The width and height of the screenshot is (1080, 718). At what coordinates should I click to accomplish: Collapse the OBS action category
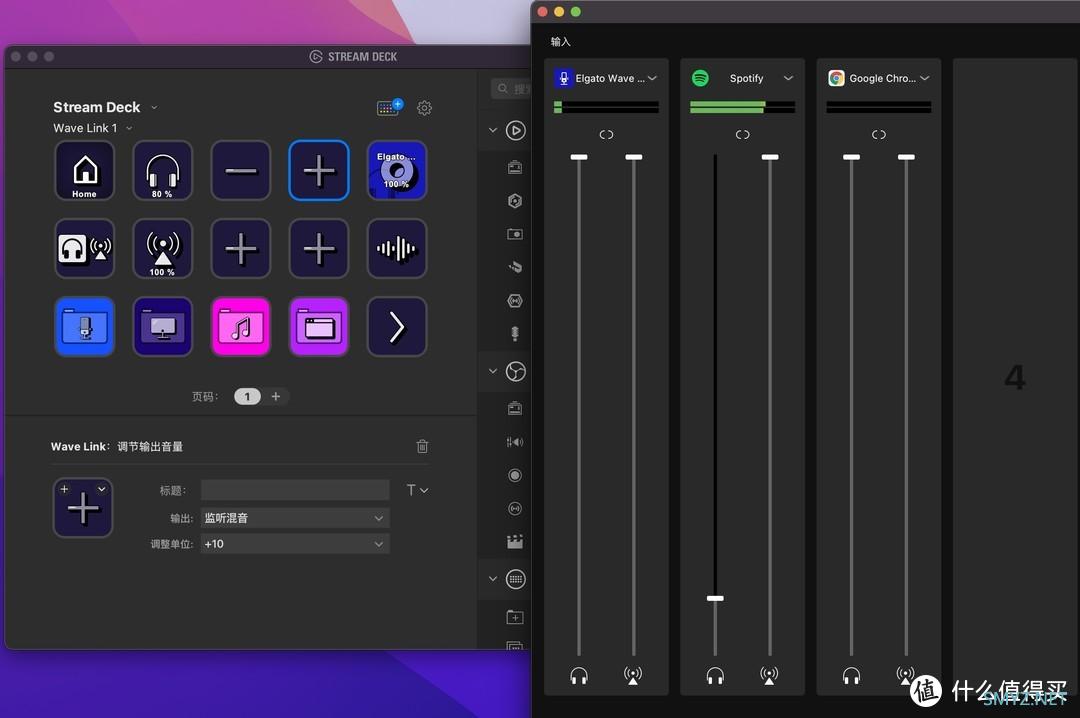(492, 371)
